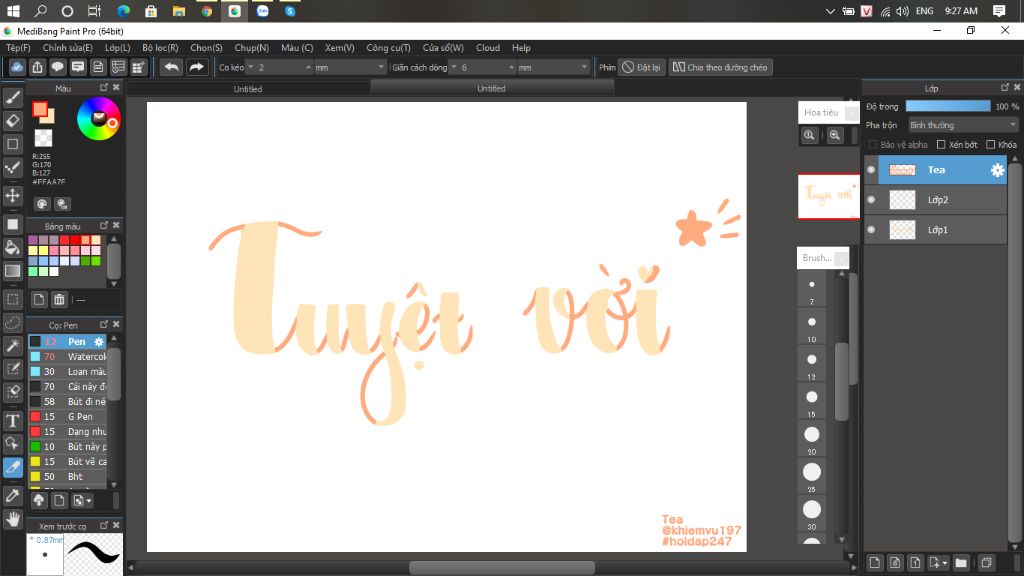Click the Đặt lại reset button
The width and height of the screenshot is (1024, 576).
[x=641, y=67]
